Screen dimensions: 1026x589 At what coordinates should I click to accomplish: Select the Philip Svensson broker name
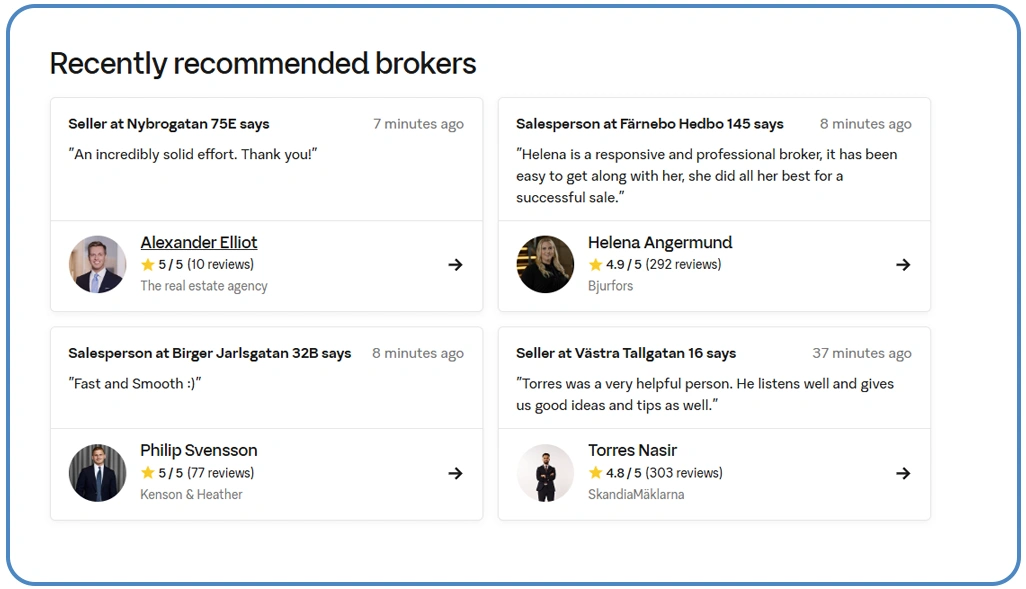tap(199, 451)
